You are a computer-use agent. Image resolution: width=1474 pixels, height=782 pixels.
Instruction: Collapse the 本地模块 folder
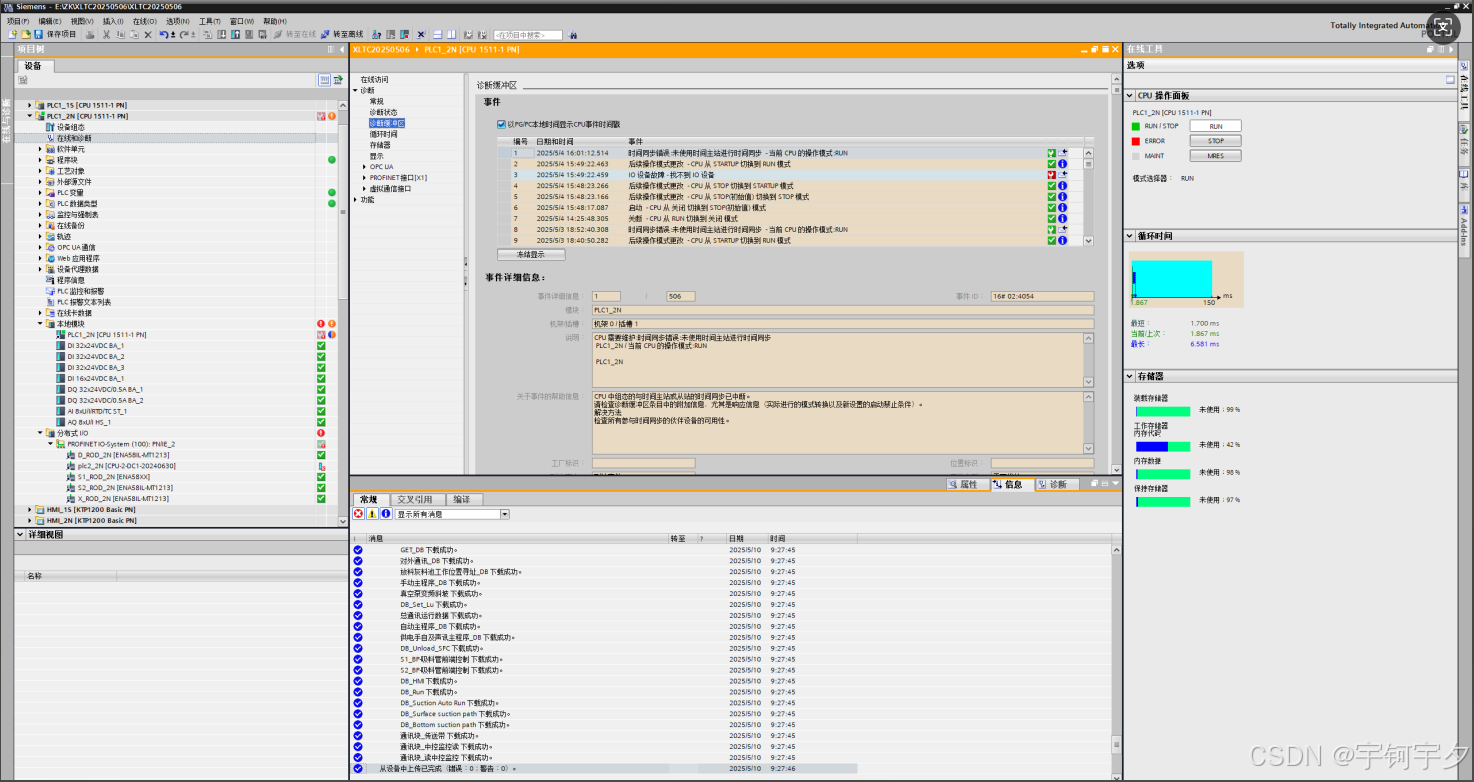coord(41,324)
